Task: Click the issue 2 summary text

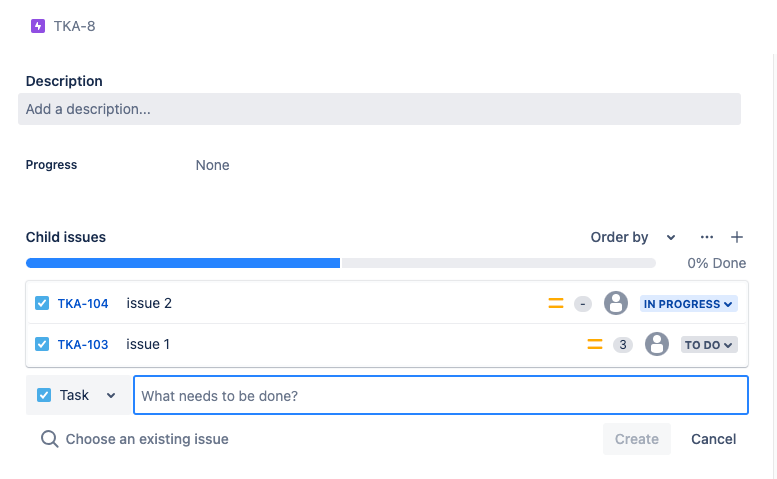Action: coord(149,303)
